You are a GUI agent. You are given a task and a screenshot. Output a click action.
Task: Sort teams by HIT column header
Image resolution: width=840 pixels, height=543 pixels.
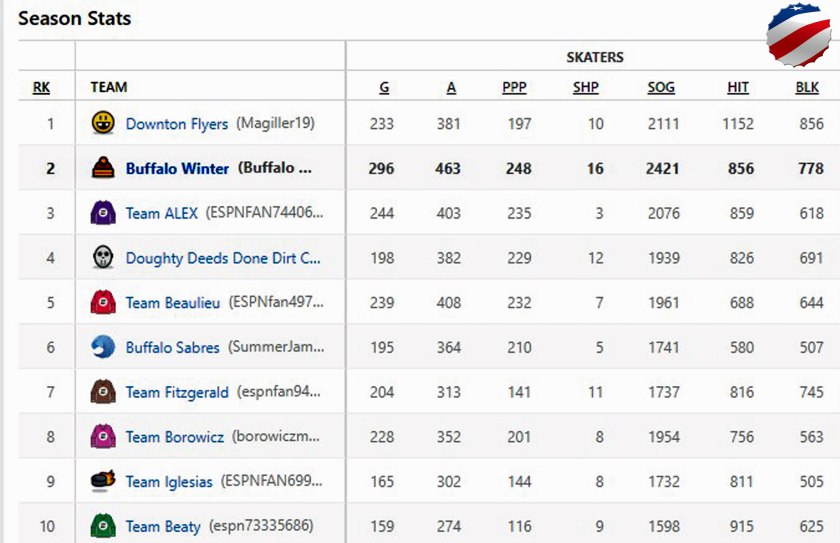tap(738, 87)
